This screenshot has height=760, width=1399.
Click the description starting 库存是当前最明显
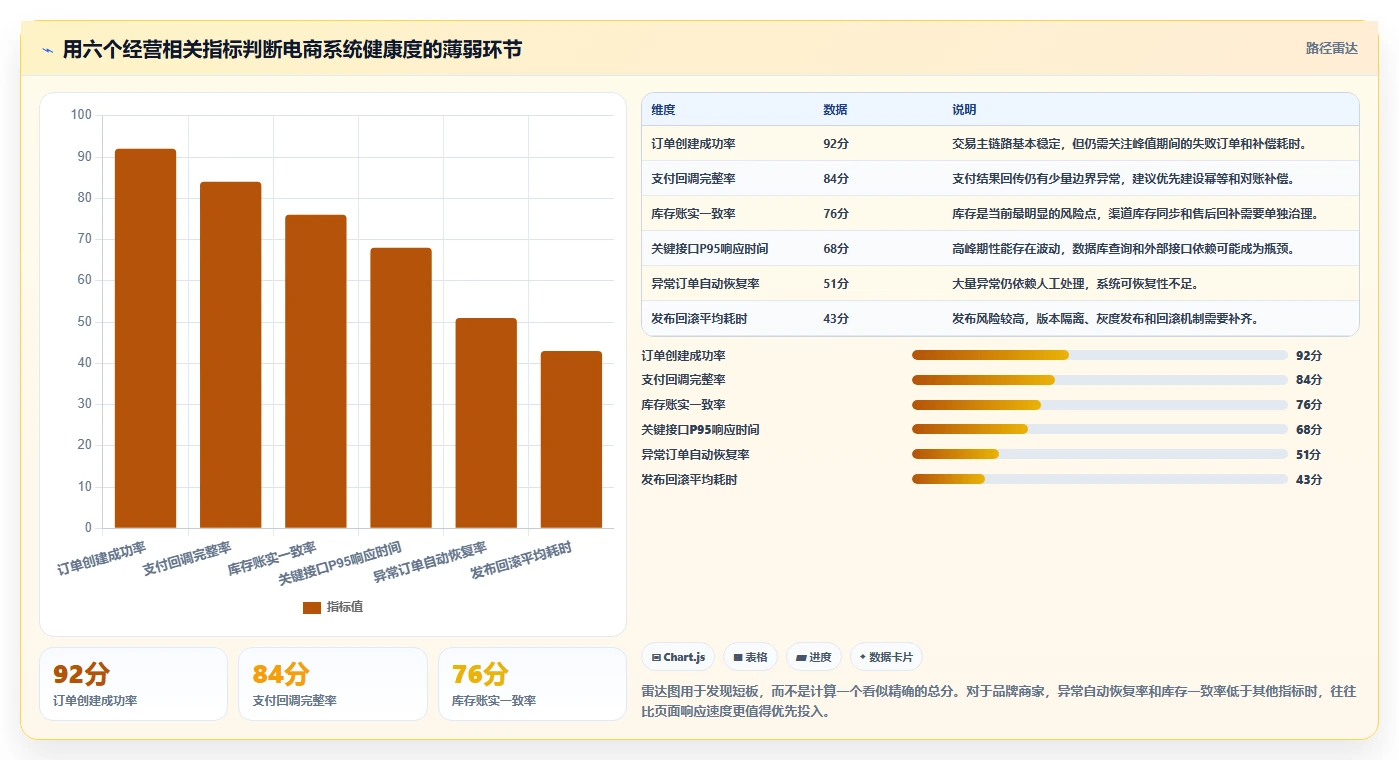click(x=1135, y=214)
